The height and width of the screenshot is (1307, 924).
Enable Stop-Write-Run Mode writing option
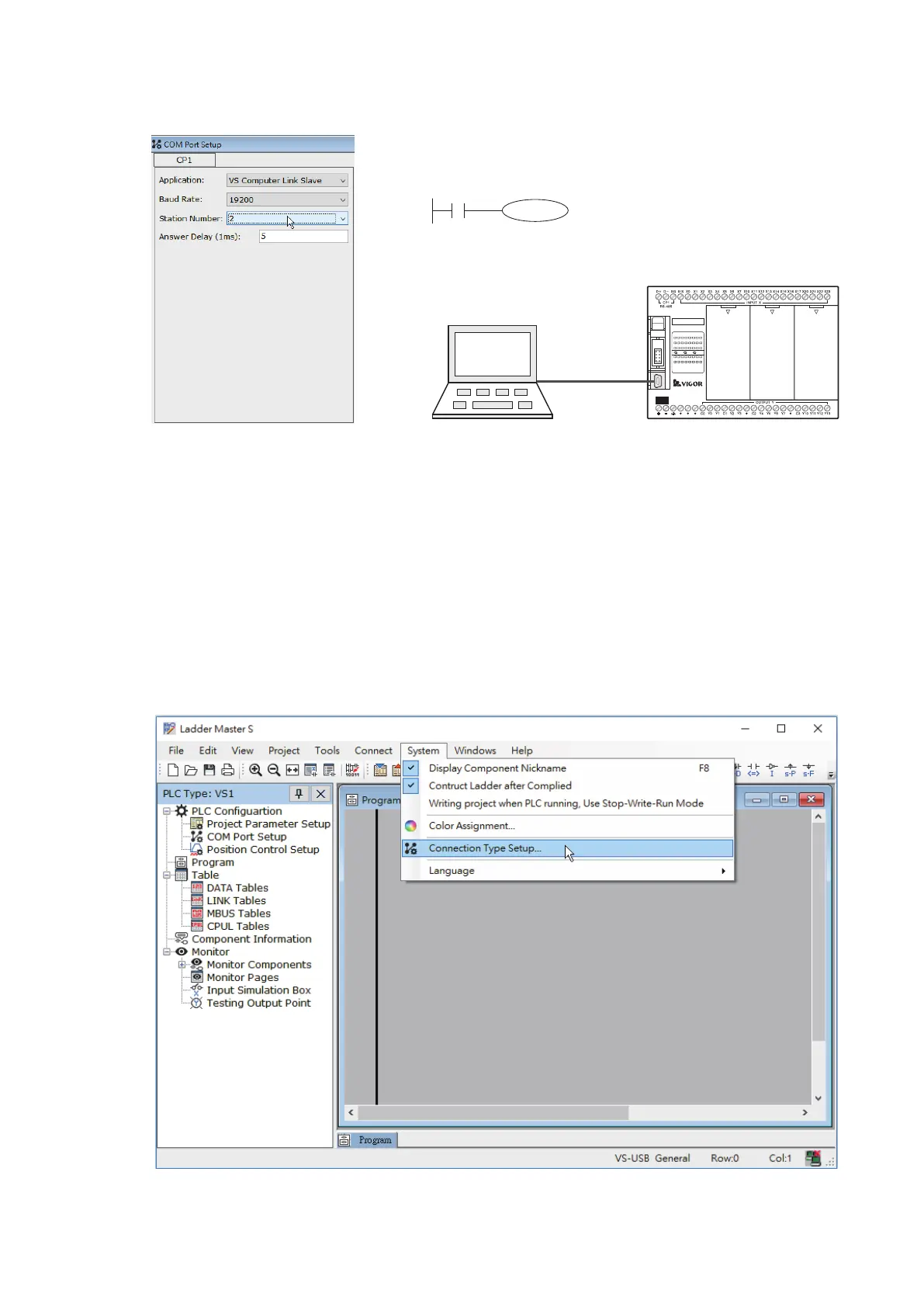[566, 804]
